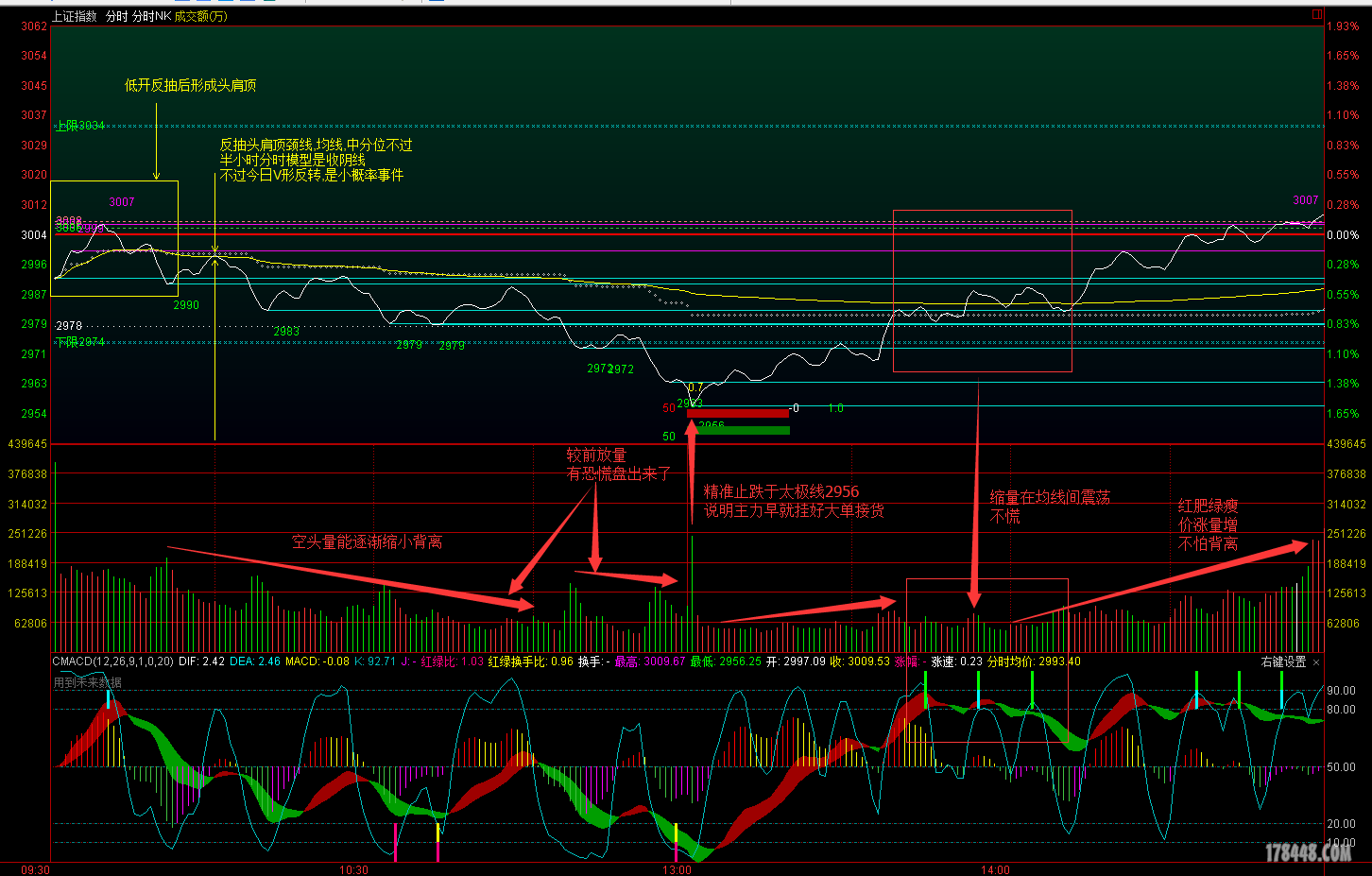The image size is (1372, 876).
Task: Click the green 2990 low label
Action: tap(186, 305)
